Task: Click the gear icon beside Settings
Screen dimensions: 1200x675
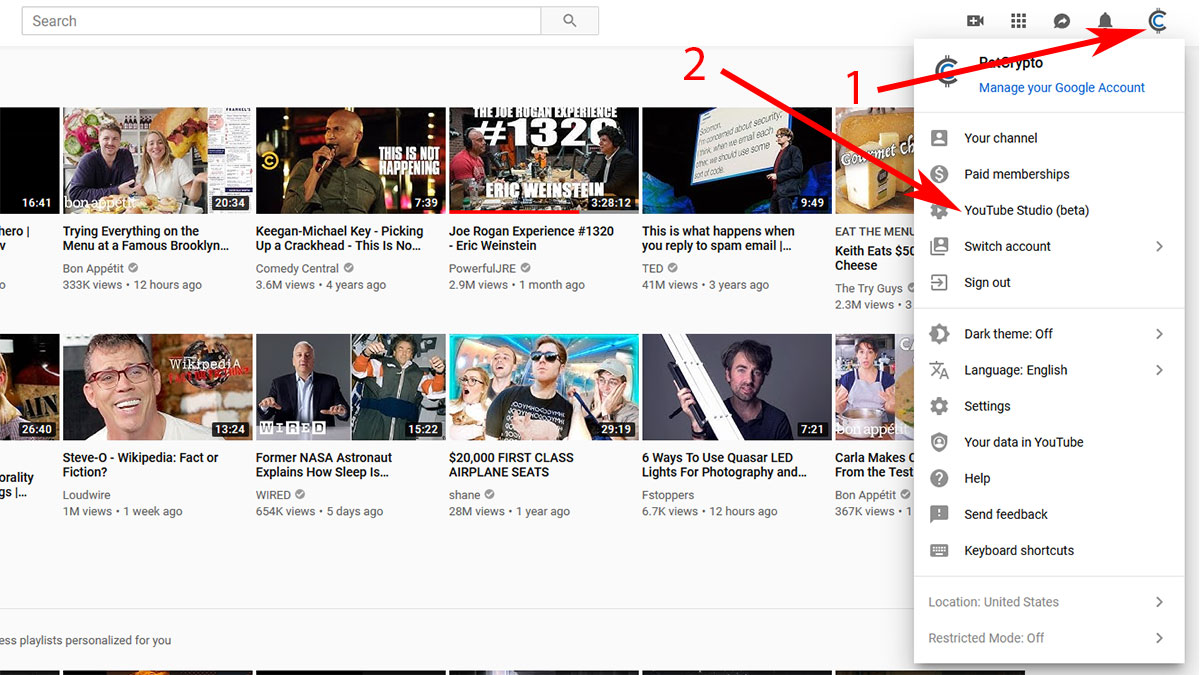Action: [x=939, y=406]
